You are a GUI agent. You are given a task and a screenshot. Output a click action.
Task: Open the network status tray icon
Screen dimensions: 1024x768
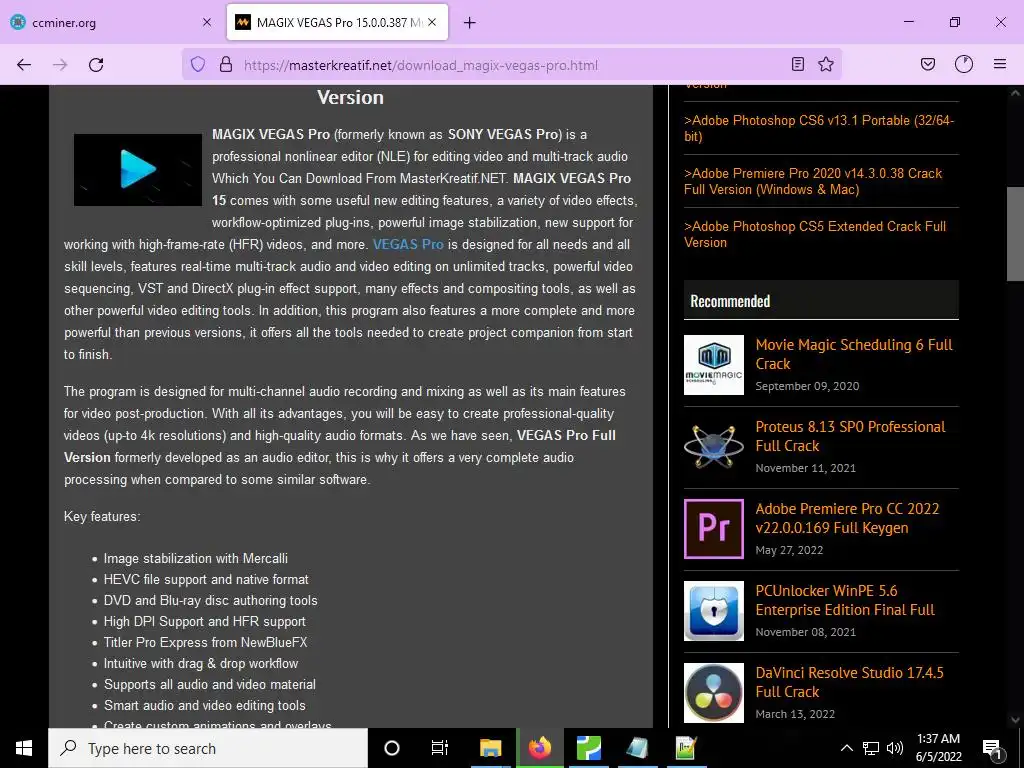871,748
